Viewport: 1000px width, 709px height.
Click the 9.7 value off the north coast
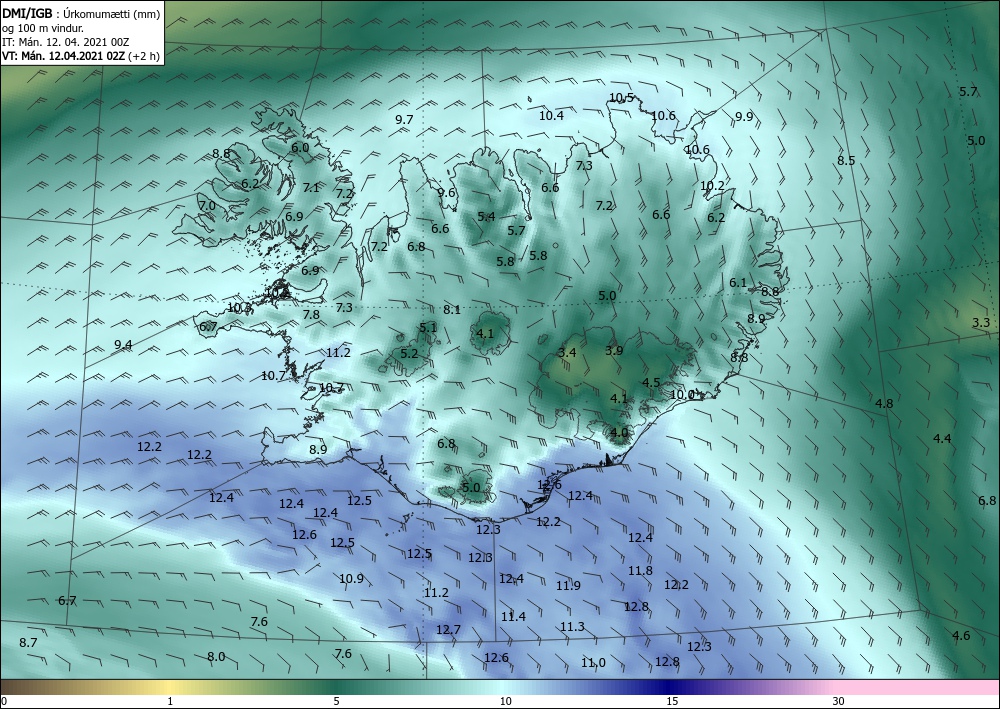pos(404,120)
